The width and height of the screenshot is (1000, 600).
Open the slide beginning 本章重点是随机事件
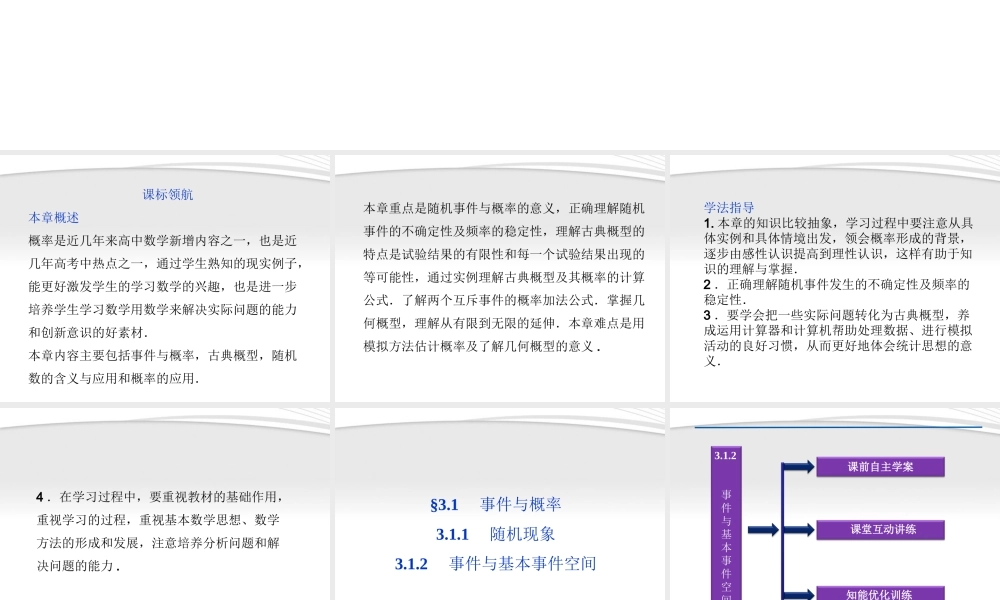click(500, 278)
